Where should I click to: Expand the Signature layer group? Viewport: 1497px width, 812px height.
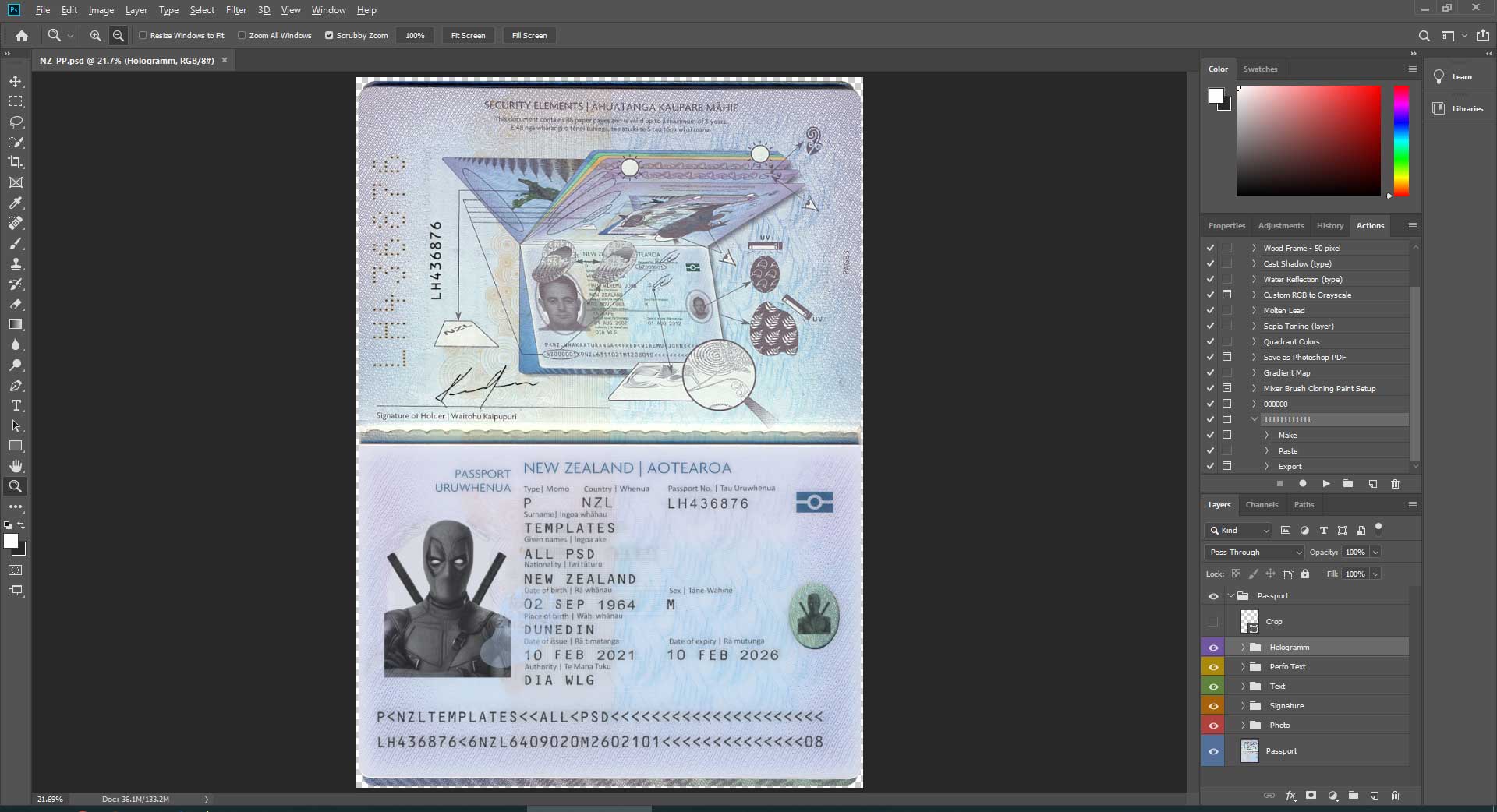coord(1243,706)
